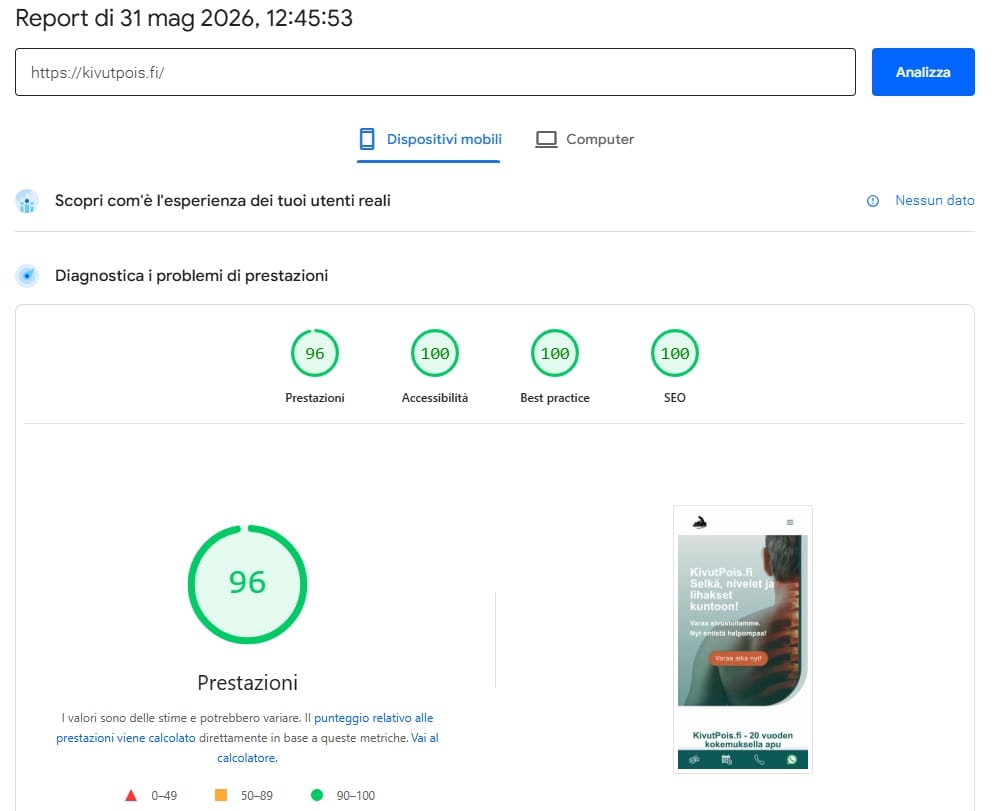Click the info icon beside Nessun dato
Viewport: 1003px width, 811px height.
[873, 201]
